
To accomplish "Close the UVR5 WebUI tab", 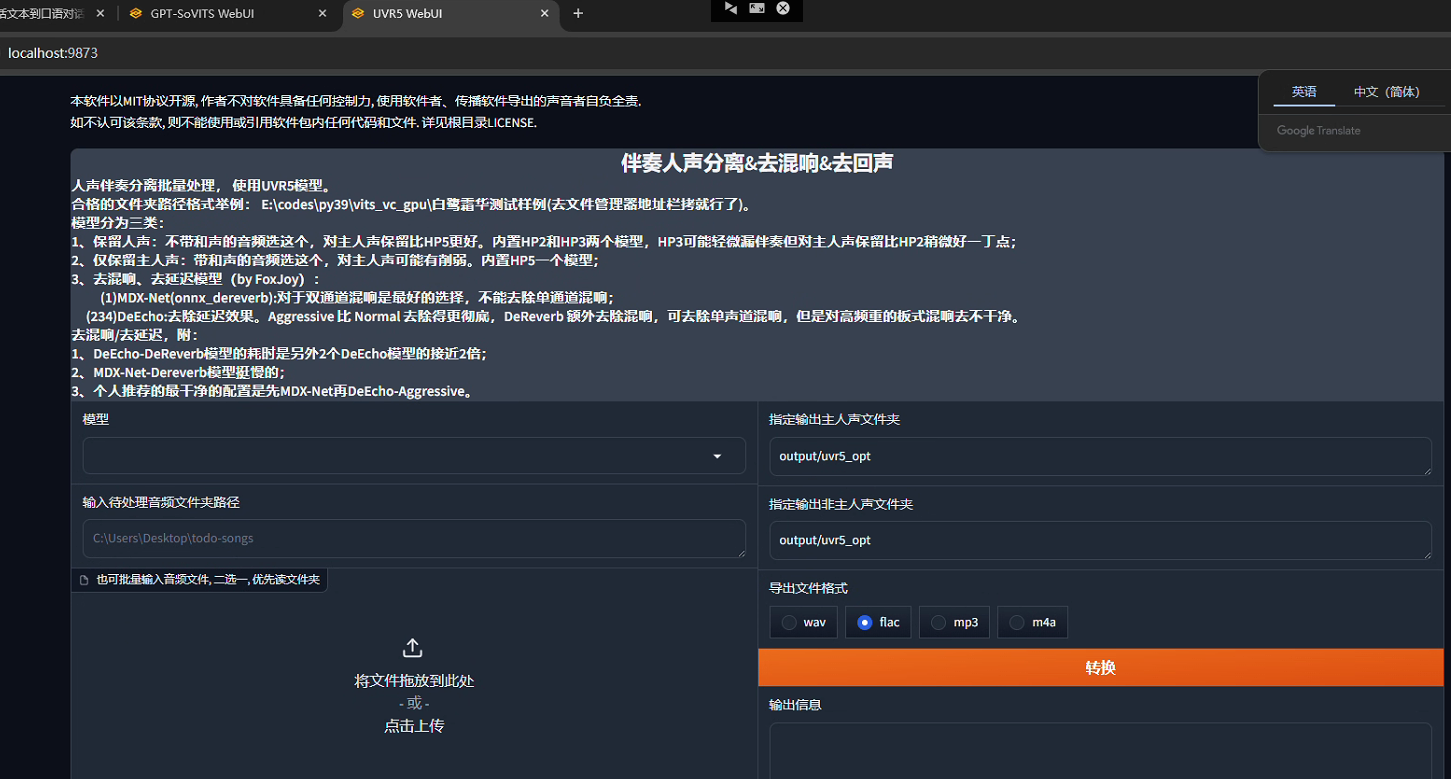I will pyautogui.click(x=544, y=14).
